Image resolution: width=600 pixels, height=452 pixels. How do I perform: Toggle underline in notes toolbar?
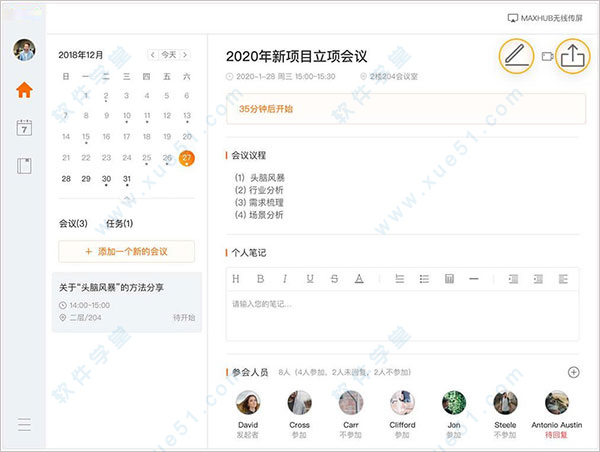pos(310,279)
